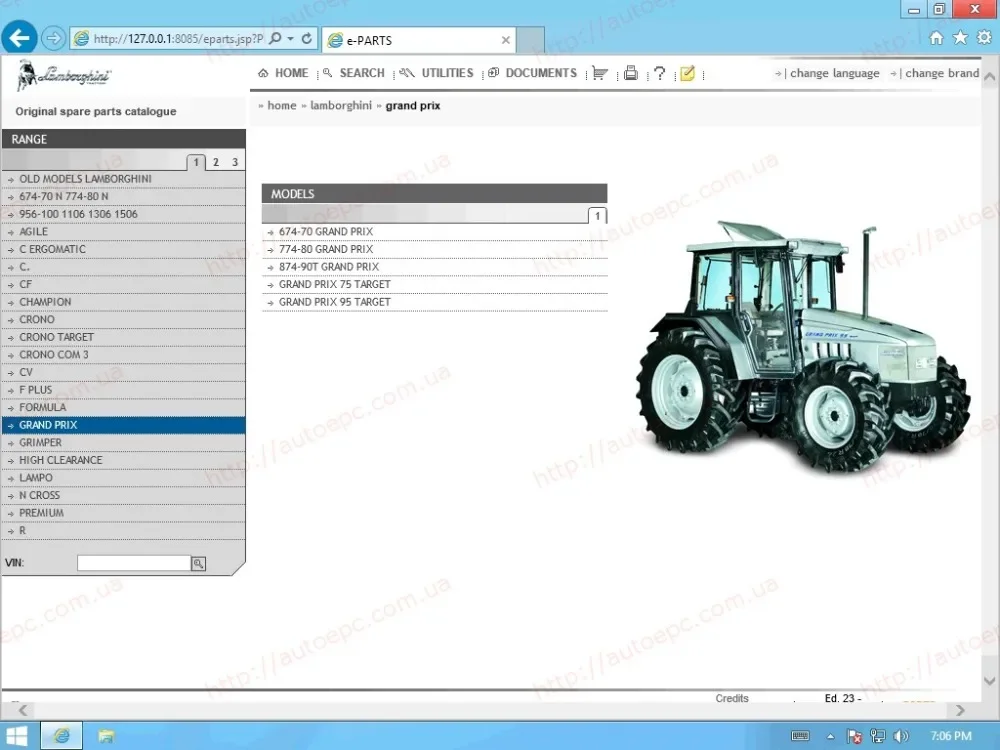Click the Search toolbar icon
The image size is (1000, 750).
tap(353, 72)
